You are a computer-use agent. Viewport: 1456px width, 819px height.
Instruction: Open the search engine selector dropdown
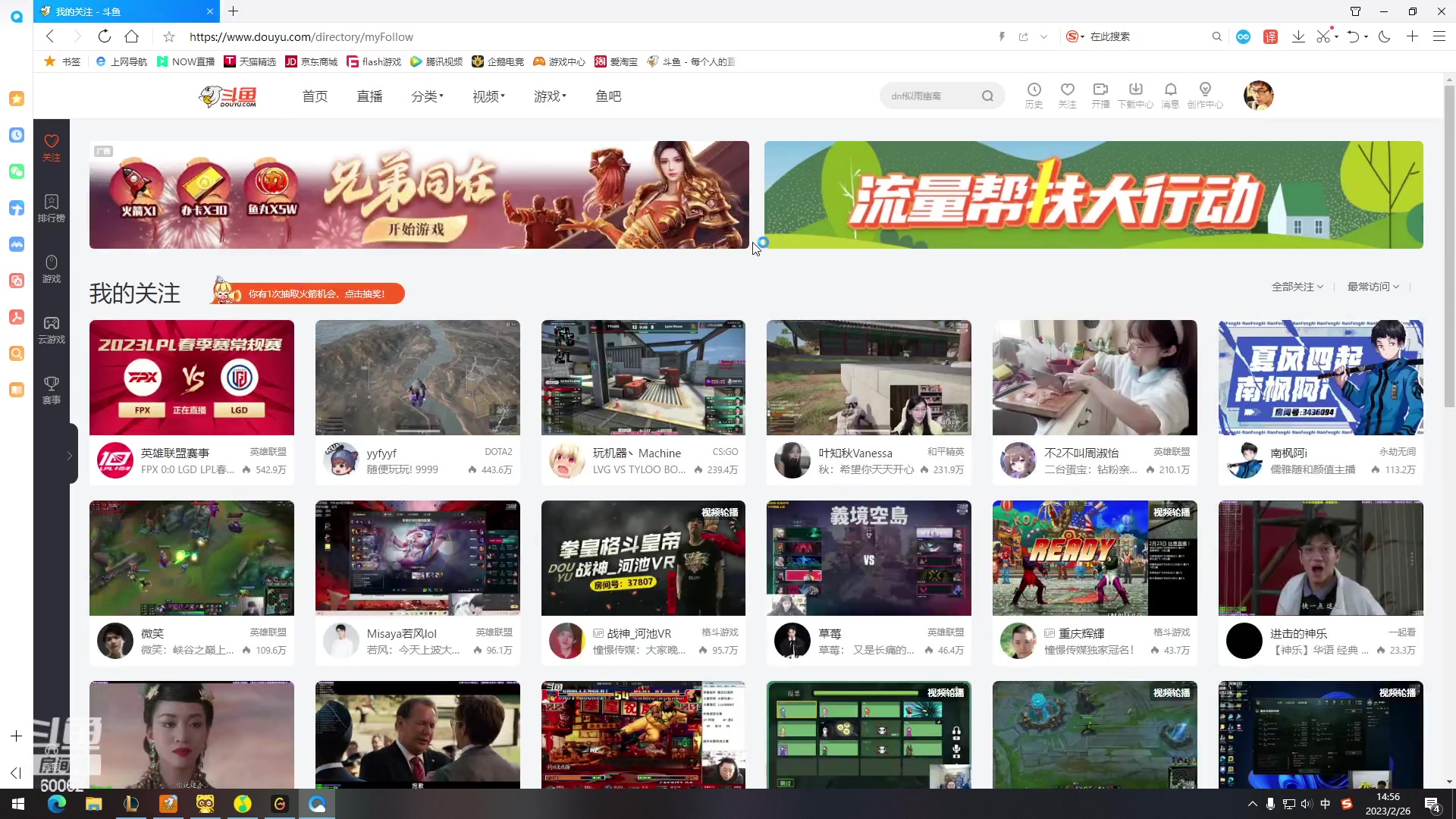1075,36
